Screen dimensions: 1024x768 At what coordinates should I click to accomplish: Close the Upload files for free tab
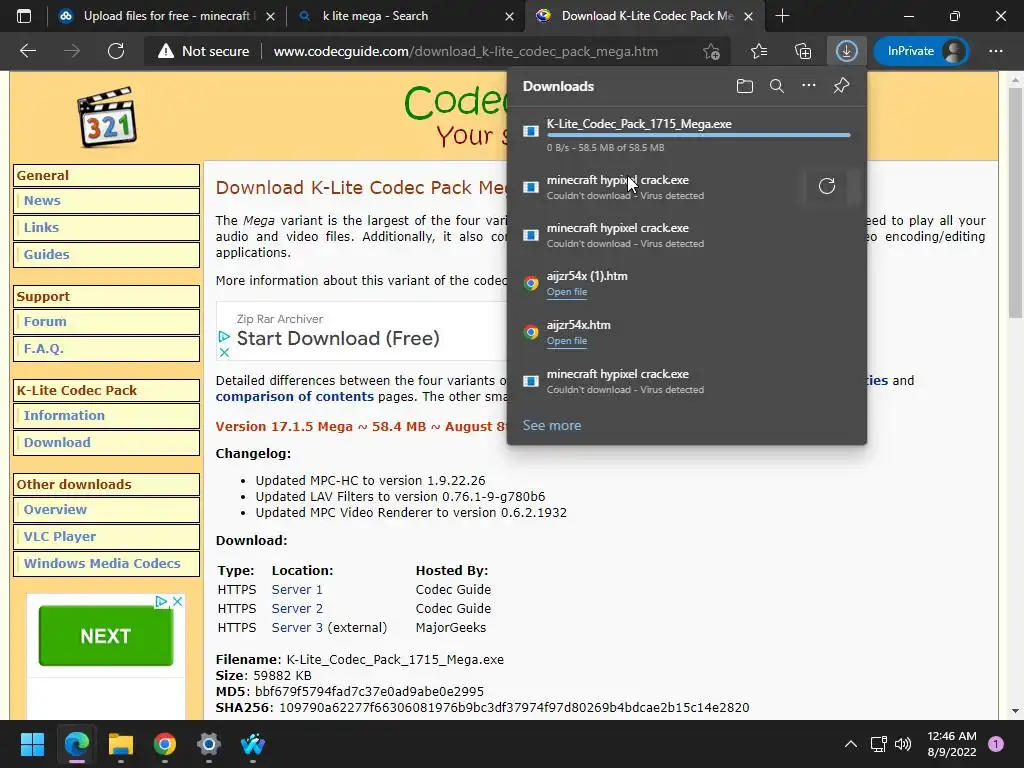[270, 16]
